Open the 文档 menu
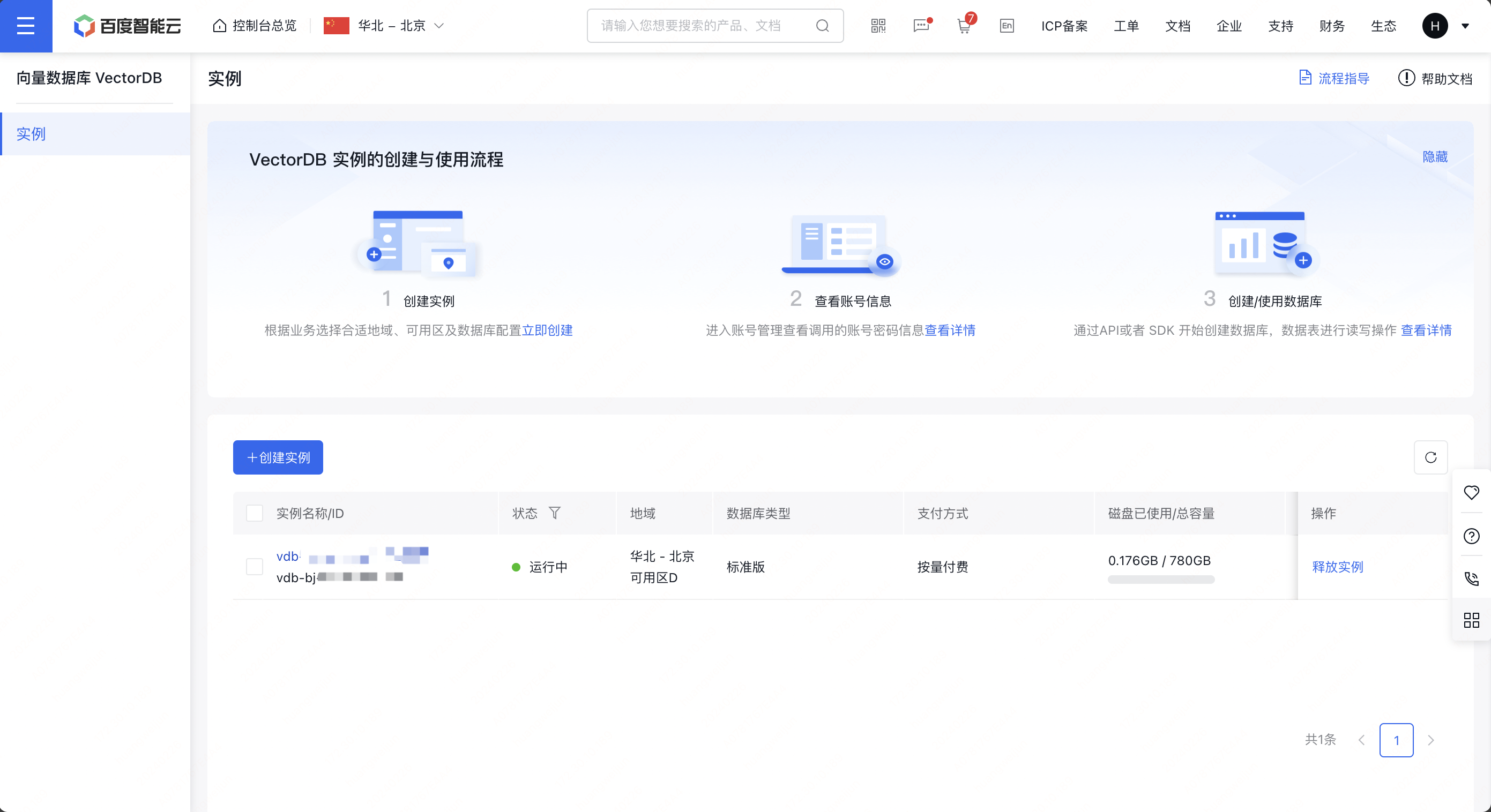Viewport: 1491px width, 812px height. (1177, 26)
